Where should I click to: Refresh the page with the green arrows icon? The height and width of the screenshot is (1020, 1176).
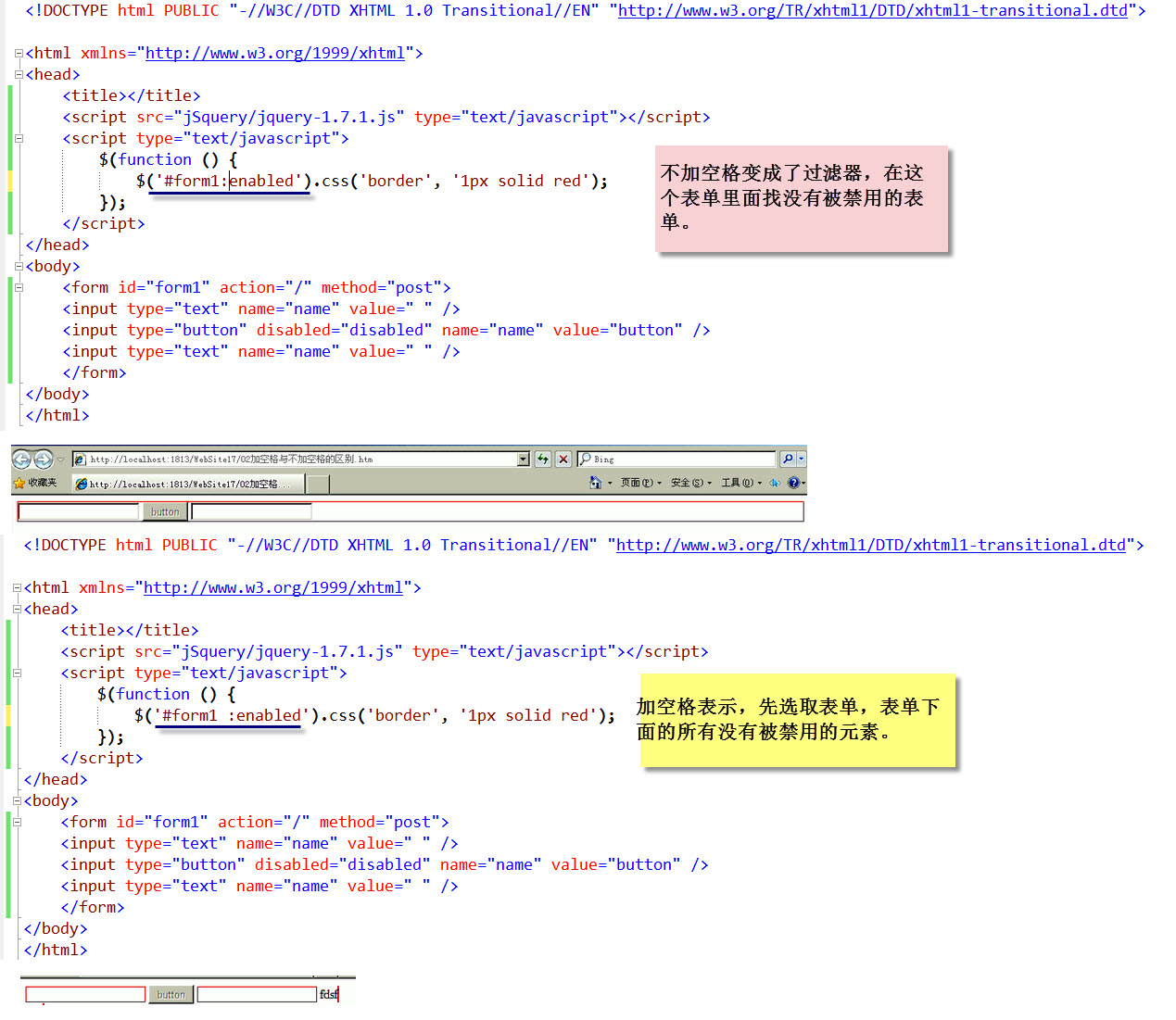point(543,460)
